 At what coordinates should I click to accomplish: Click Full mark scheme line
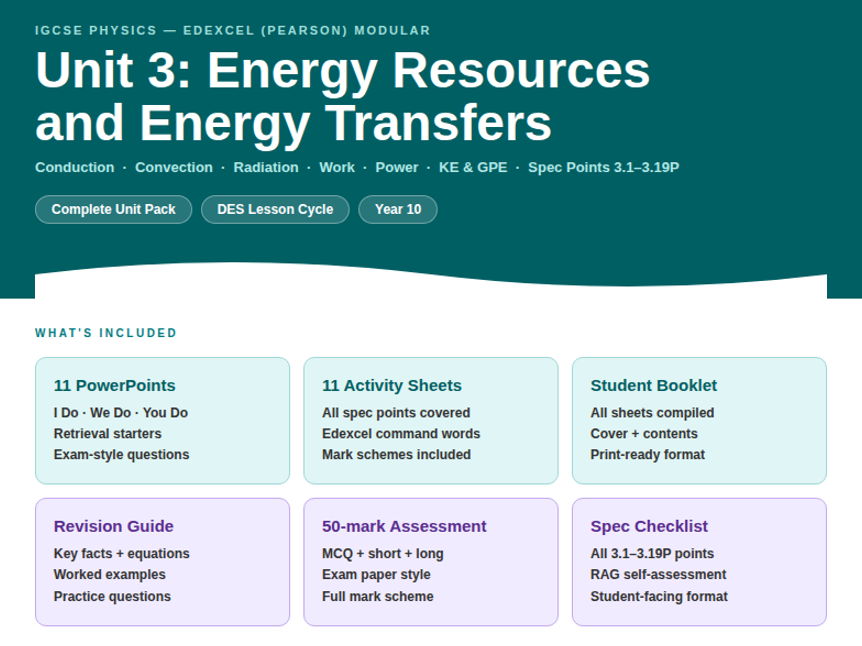378,596
